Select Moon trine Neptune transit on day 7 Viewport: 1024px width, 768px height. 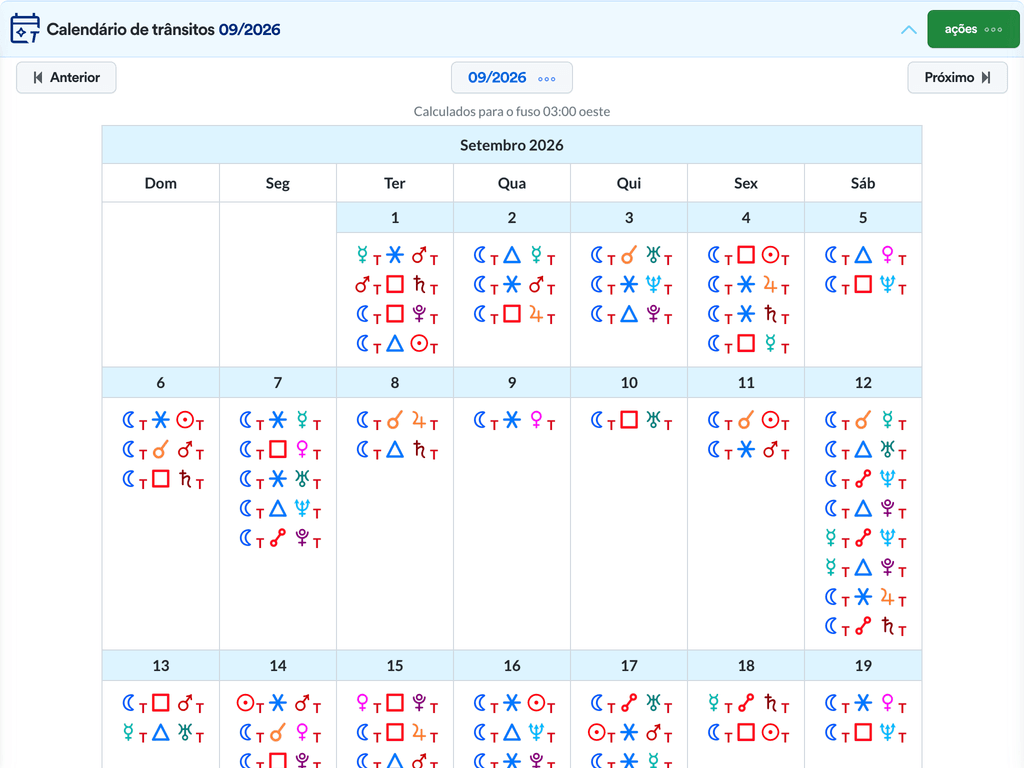point(280,509)
